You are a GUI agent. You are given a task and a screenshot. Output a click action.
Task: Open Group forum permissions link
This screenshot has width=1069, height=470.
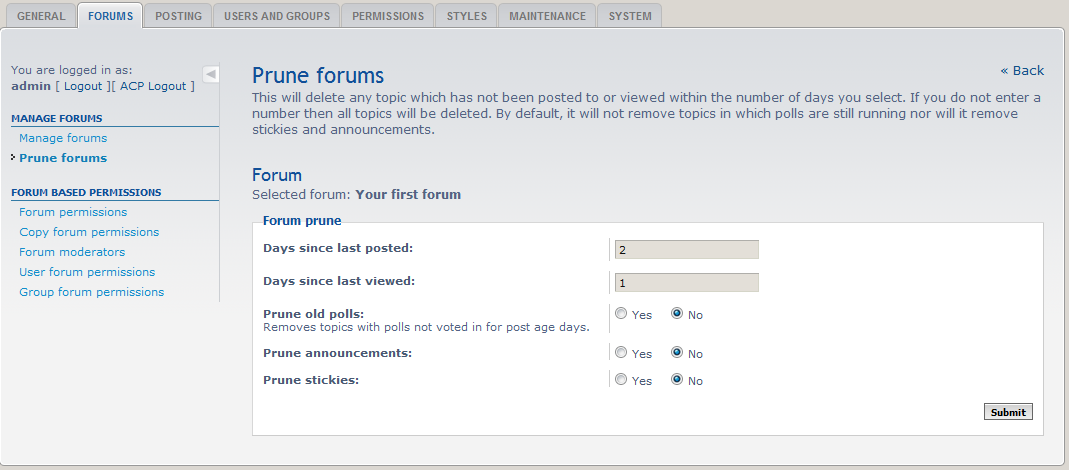(x=91, y=292)
